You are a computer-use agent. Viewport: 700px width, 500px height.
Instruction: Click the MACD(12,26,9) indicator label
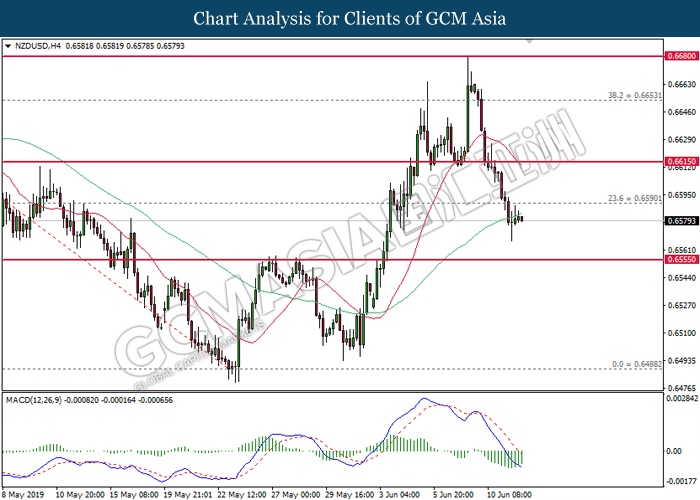pyautogui.click(x=33, y=400)
